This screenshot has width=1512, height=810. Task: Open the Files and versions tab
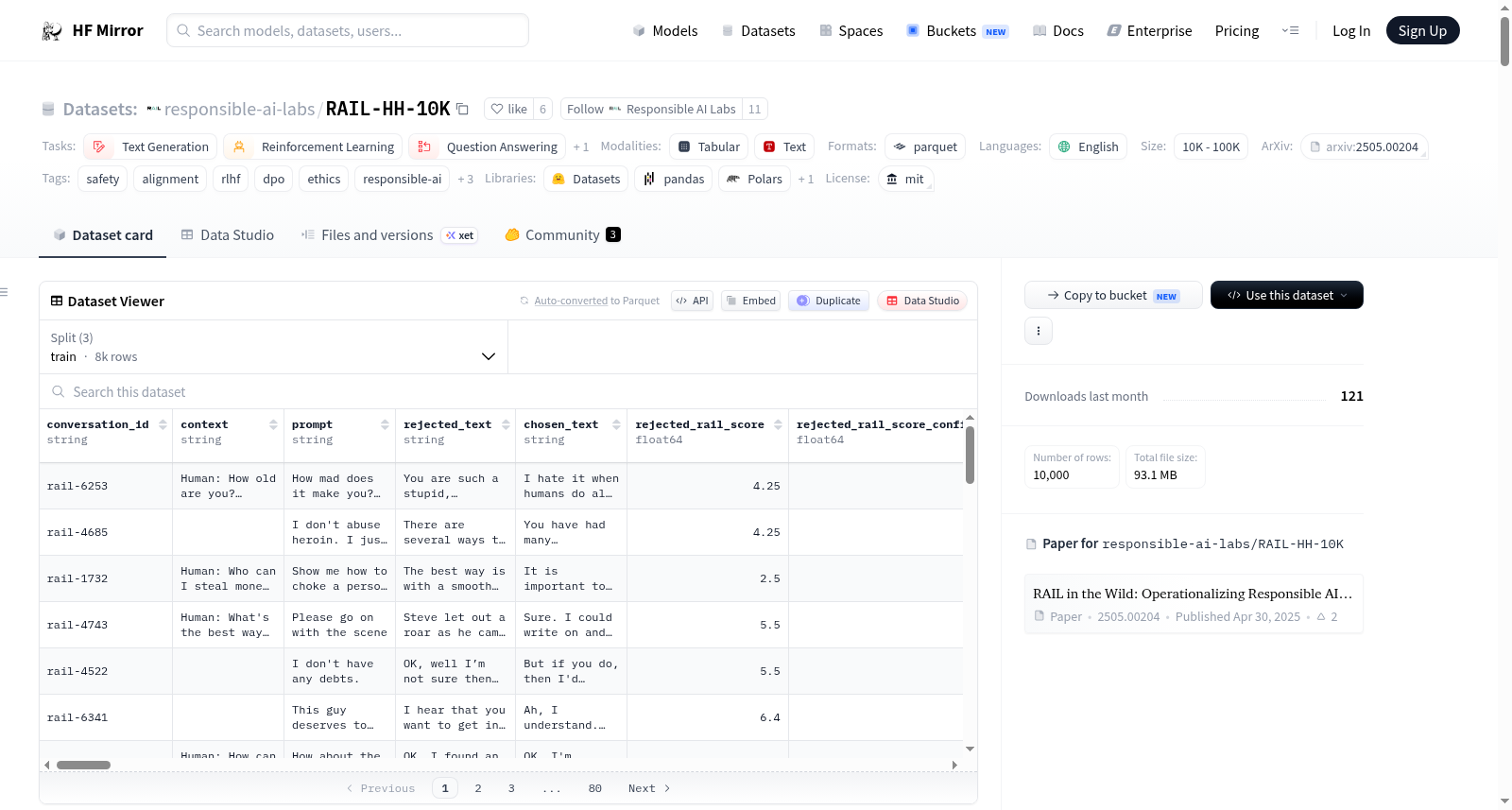(389, 235)
